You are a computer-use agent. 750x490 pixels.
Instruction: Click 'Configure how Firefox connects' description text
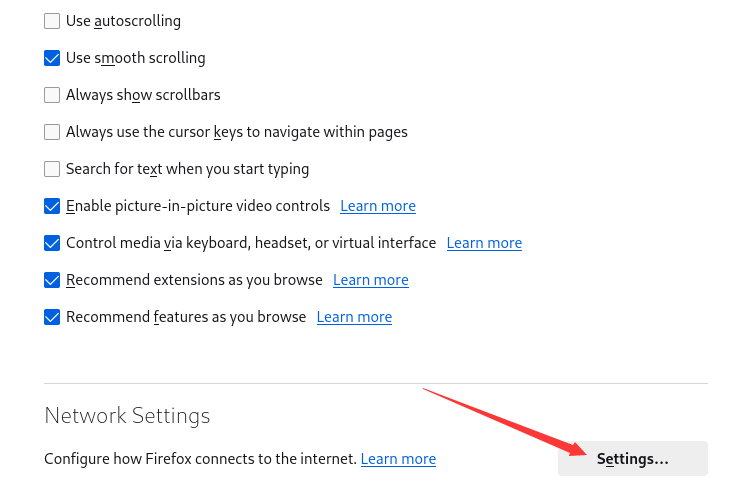pos(200,459)
